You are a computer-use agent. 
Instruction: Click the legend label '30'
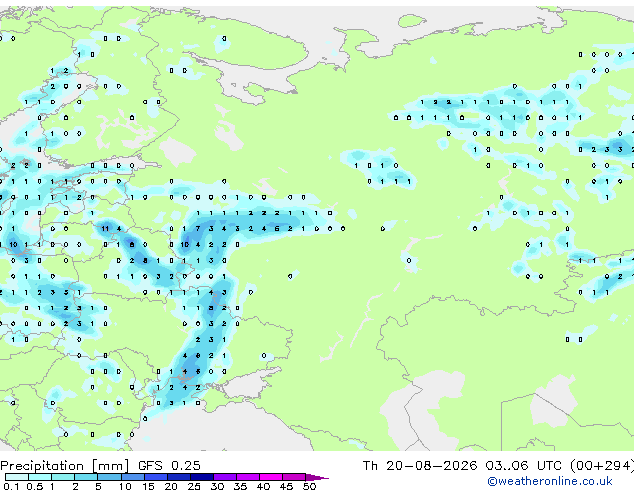(217, 486)
